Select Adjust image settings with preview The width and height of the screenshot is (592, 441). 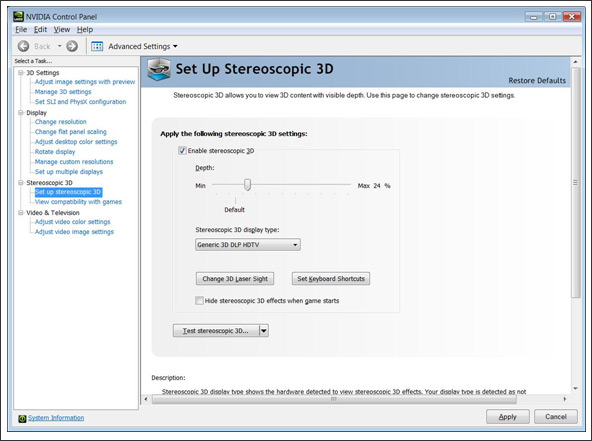(x=85, y=82)
